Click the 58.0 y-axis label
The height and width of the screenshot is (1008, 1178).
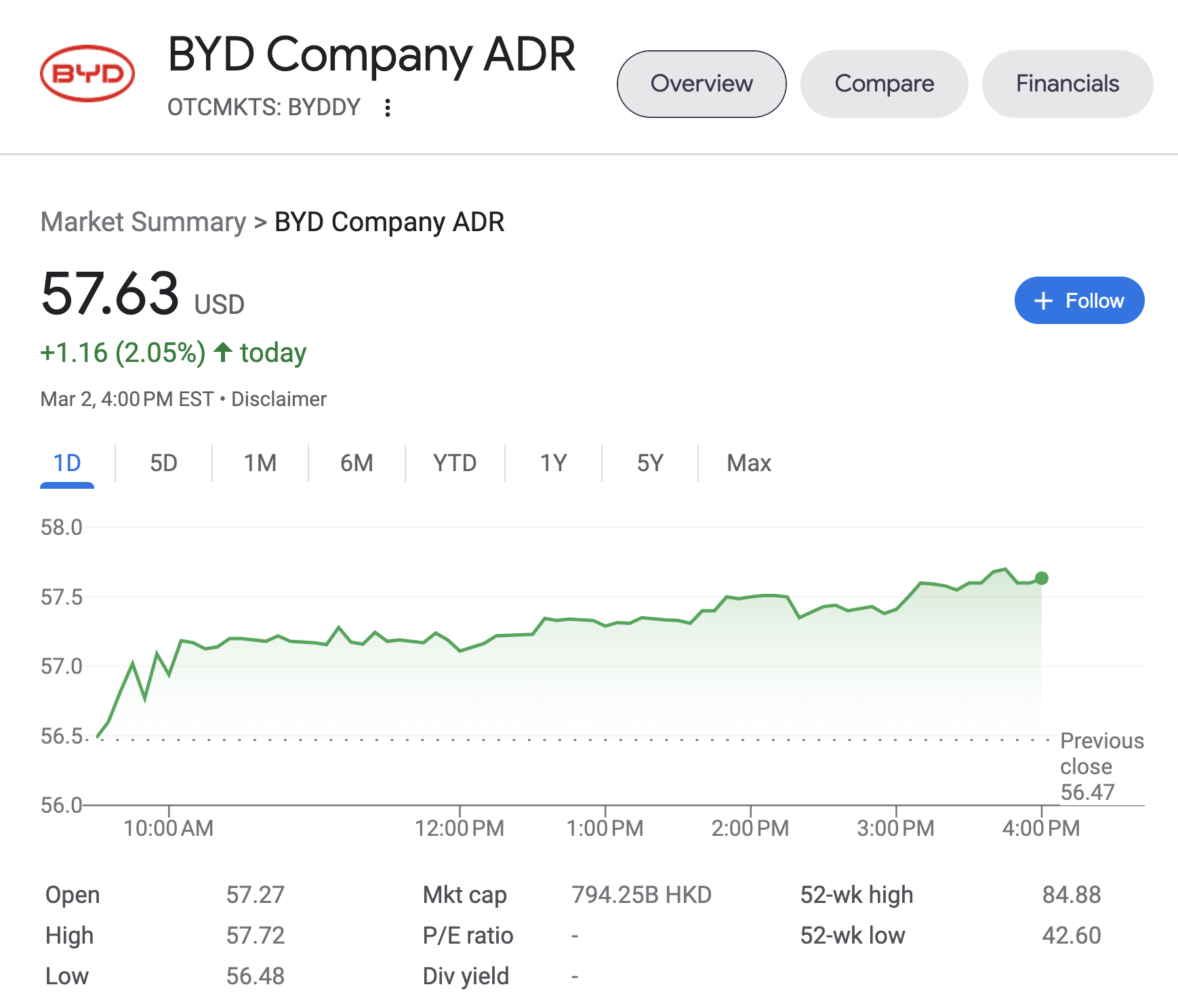(x=61, y=527)
